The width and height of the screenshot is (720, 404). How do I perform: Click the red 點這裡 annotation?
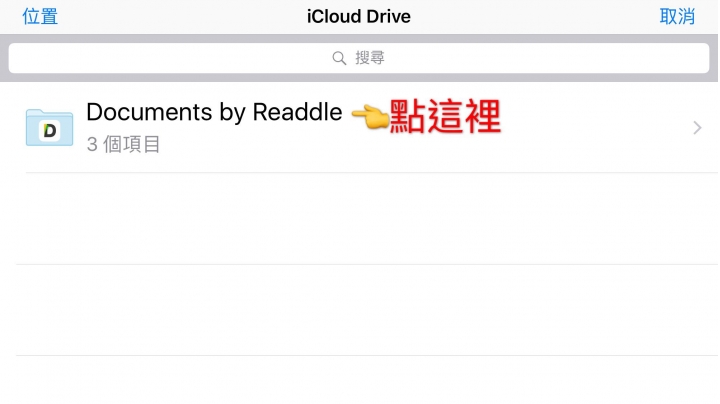pos(445,117)
